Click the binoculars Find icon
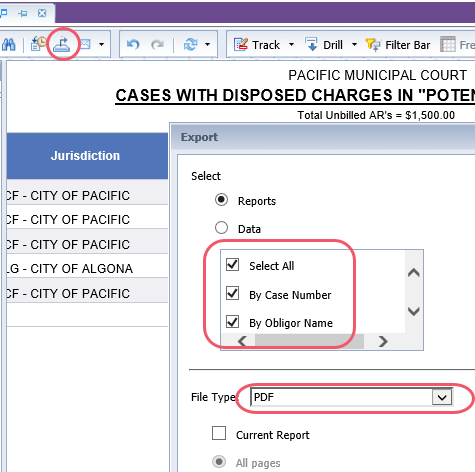Image resolution: width=475 pixels, height=472 pixels. [x=8, y=44]
